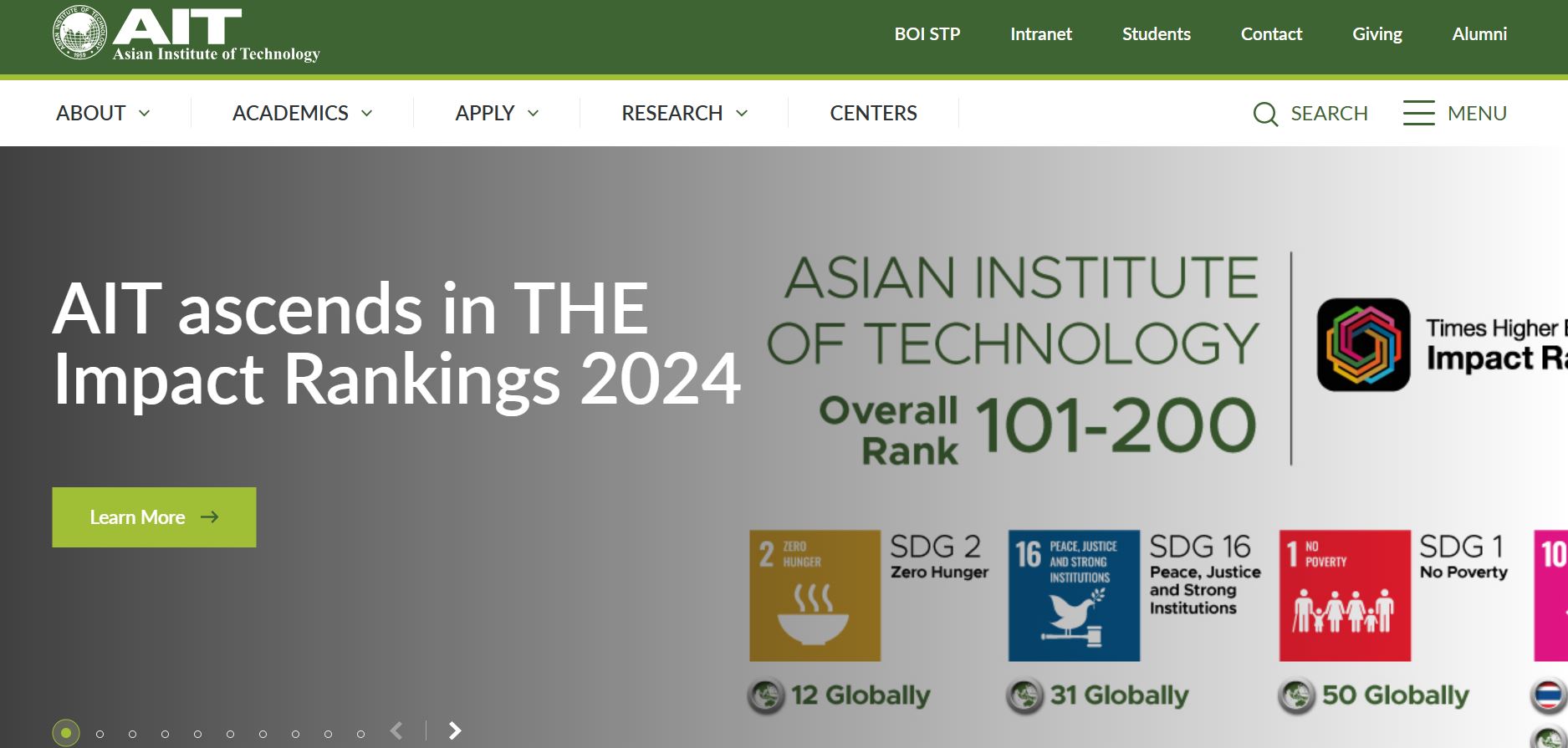The image size is (1568, 748).
Task: Expand the RESEARCH dropdown chevron
Action: (741, 113)
